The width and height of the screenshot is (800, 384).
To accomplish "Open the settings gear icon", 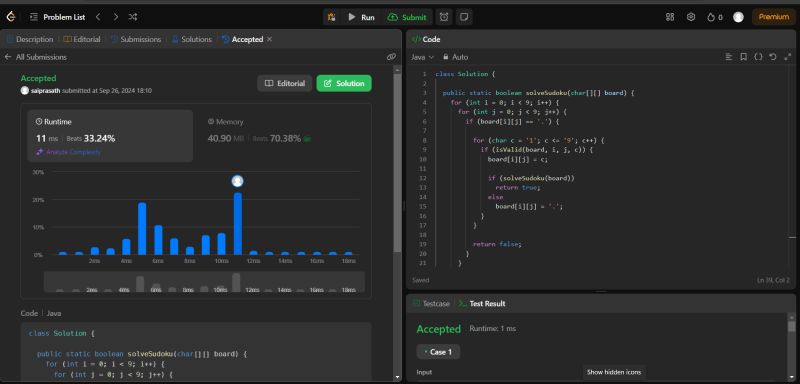I will point(691,17).
